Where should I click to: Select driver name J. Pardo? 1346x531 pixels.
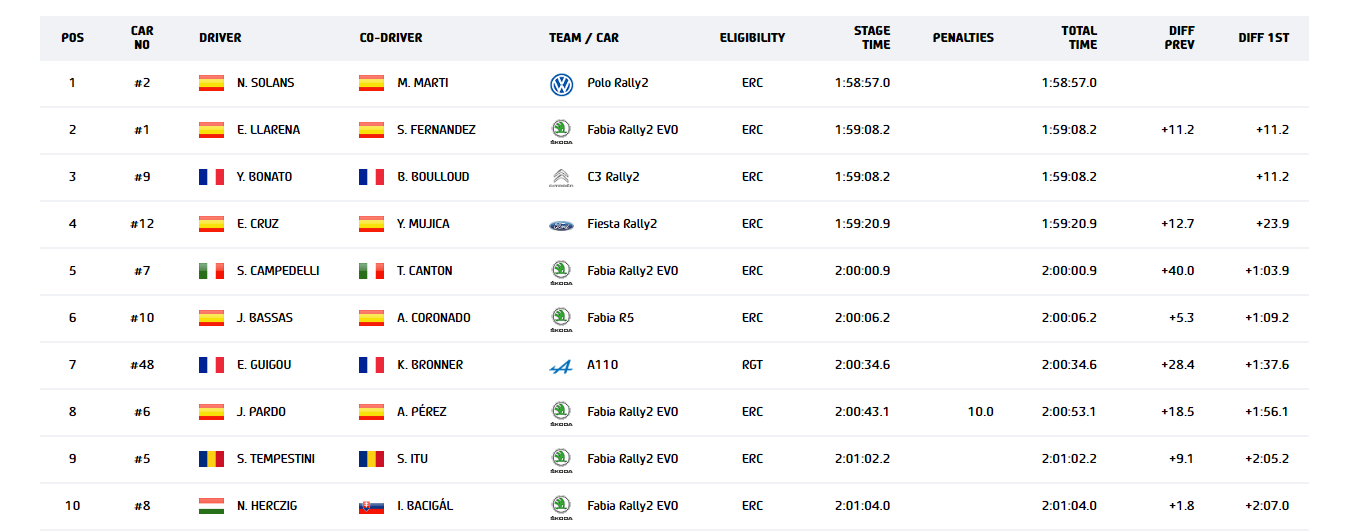click(x=260, y=412)
